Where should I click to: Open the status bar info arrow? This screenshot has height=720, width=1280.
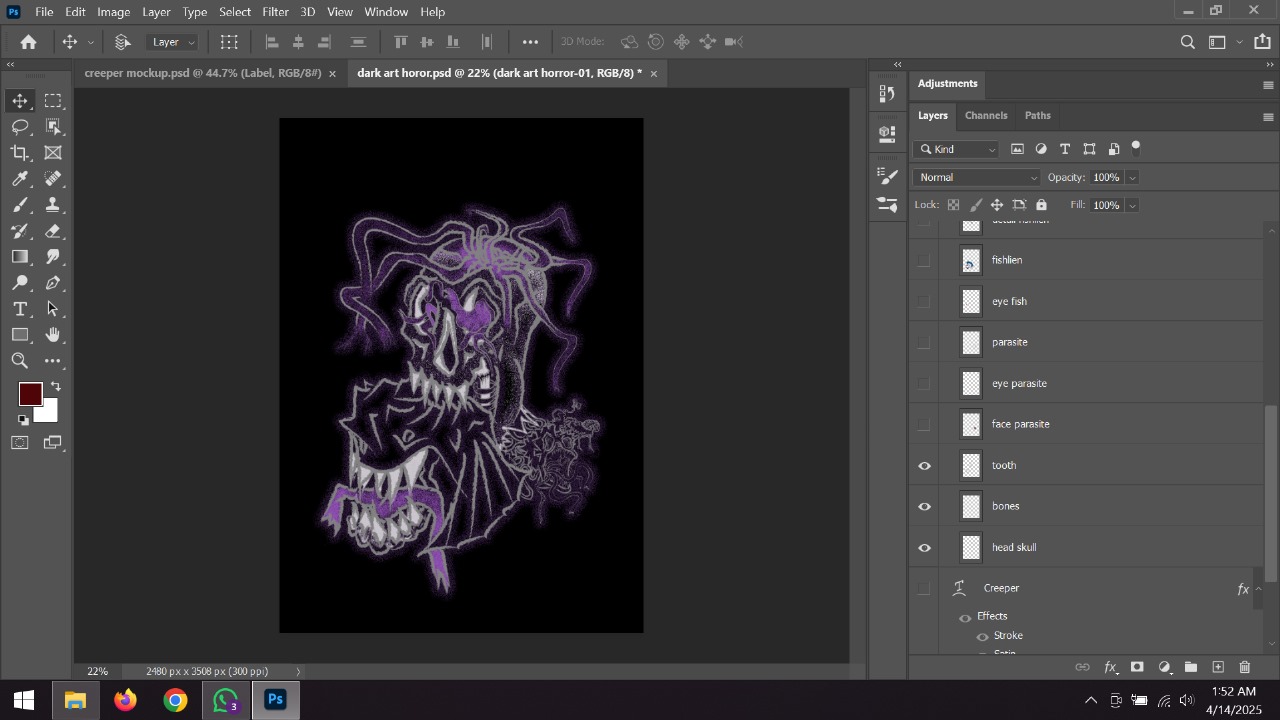(298, 672)
